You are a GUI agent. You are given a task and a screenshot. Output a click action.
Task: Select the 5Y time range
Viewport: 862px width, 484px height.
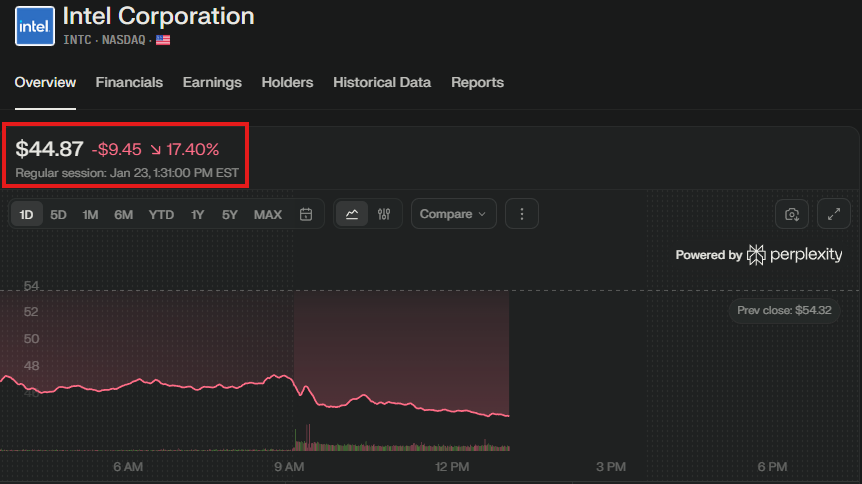(x=230, y=214)
